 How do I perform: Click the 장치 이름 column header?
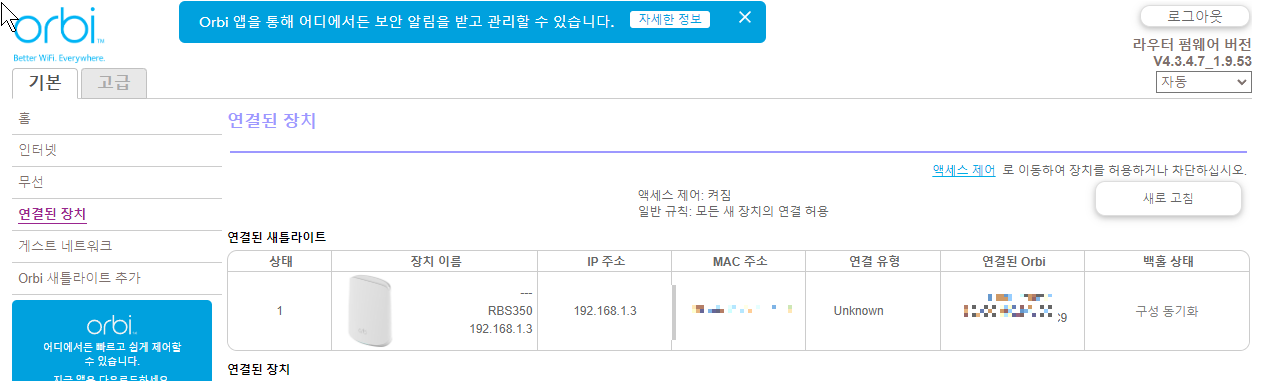(435, 262)
